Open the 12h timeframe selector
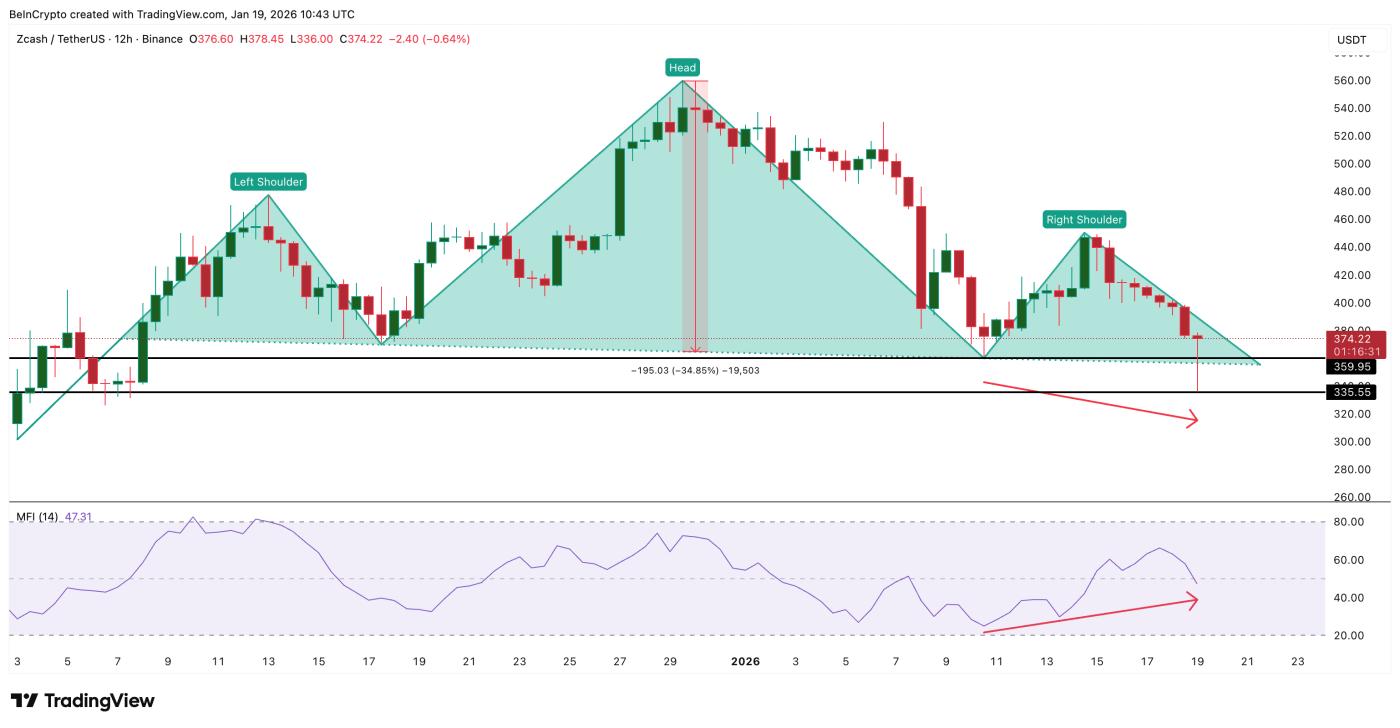This screenshot has width=1400, height=728. tap(124, 38)
